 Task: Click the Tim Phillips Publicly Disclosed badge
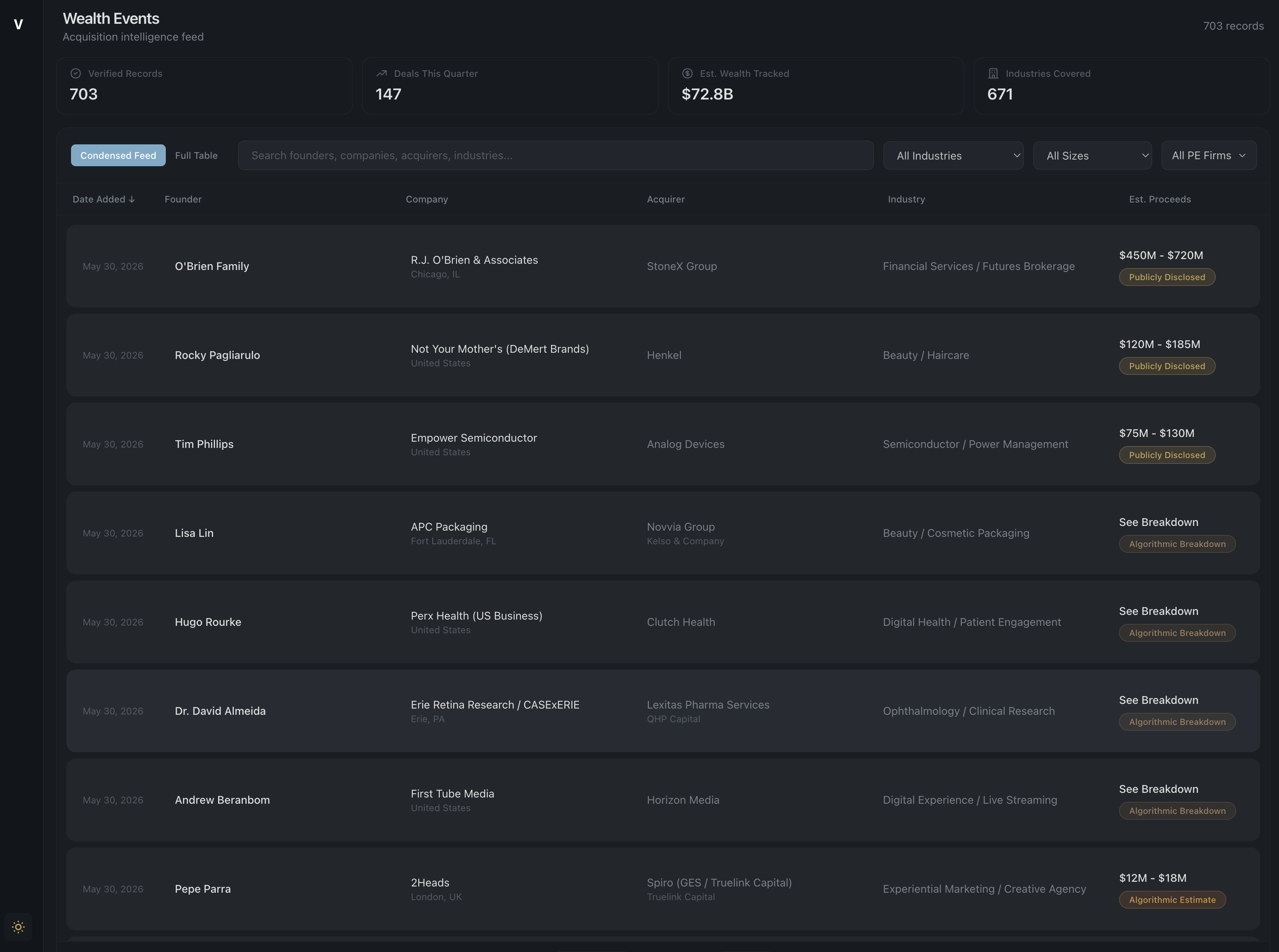pos(1167,455)
